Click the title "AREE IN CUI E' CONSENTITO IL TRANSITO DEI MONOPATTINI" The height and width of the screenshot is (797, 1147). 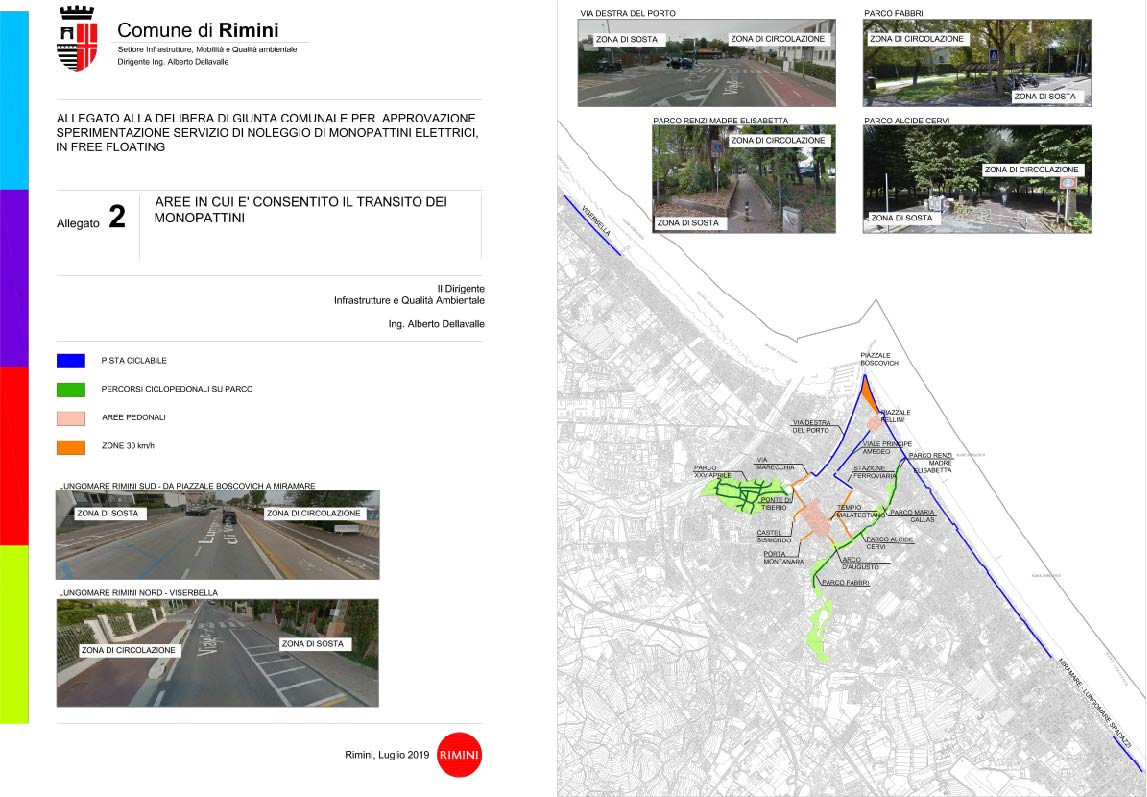tap(301, 209)
